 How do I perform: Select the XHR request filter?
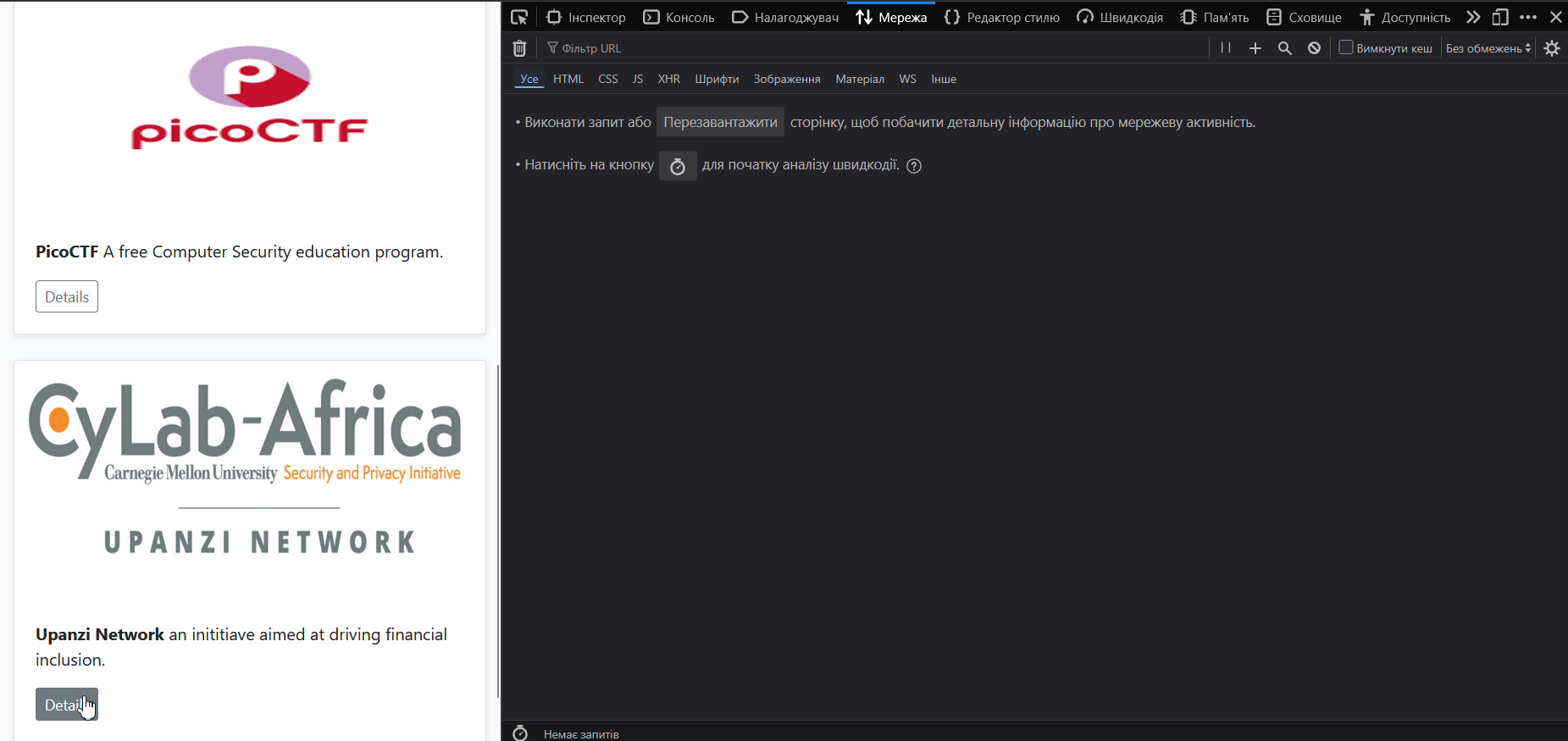pos(668,79)
